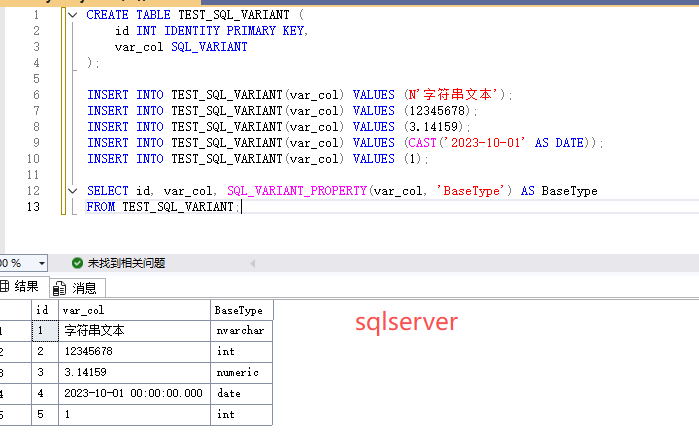Viewport: 699px width, 434px height.
Task: Select the numeric BaseType cell
Action: 241,373
